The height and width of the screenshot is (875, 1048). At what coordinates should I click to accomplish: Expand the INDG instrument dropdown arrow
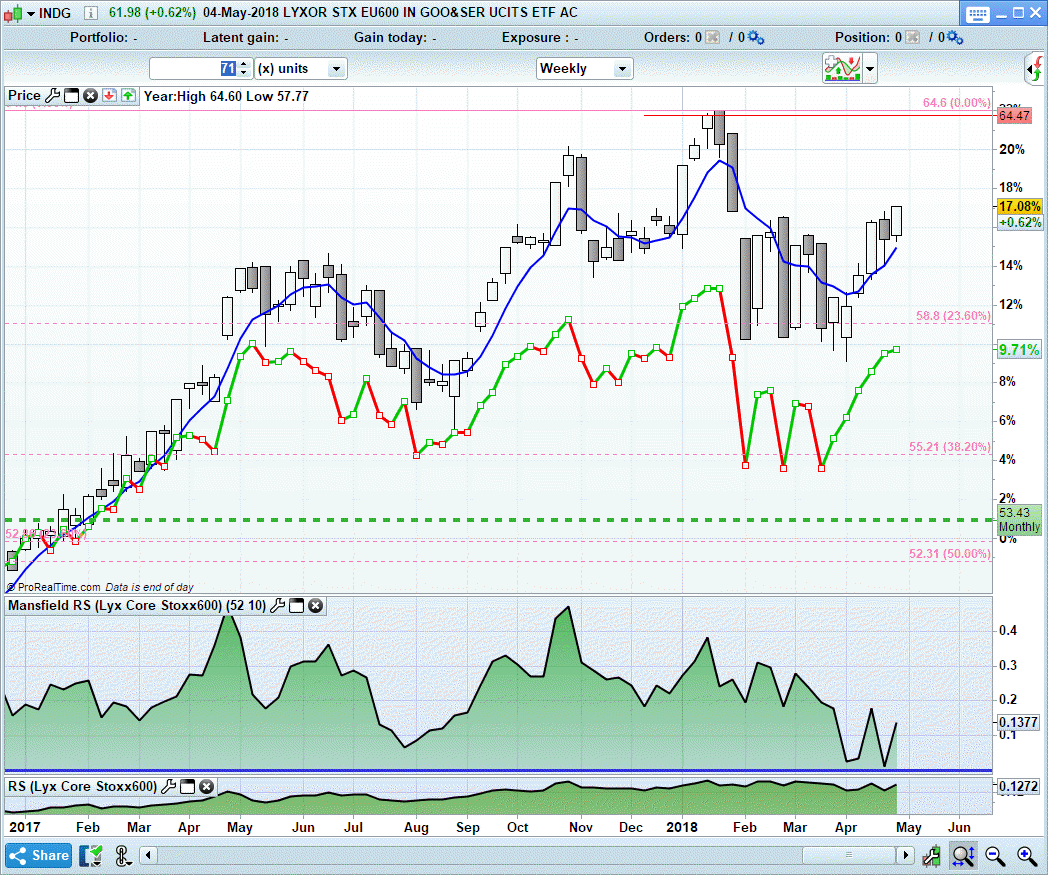(x=31, y=13)
